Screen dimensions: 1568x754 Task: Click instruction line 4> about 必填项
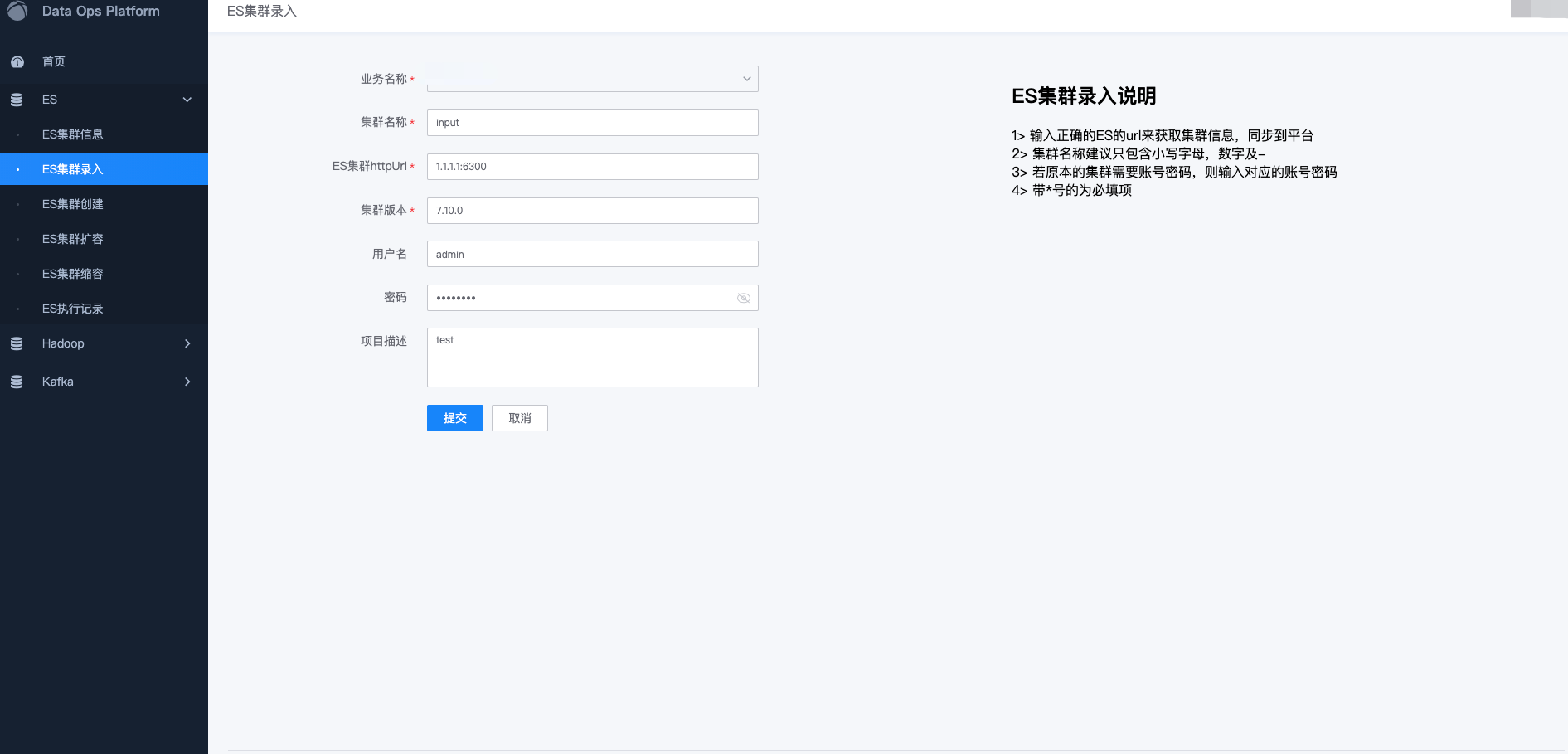1071,190
